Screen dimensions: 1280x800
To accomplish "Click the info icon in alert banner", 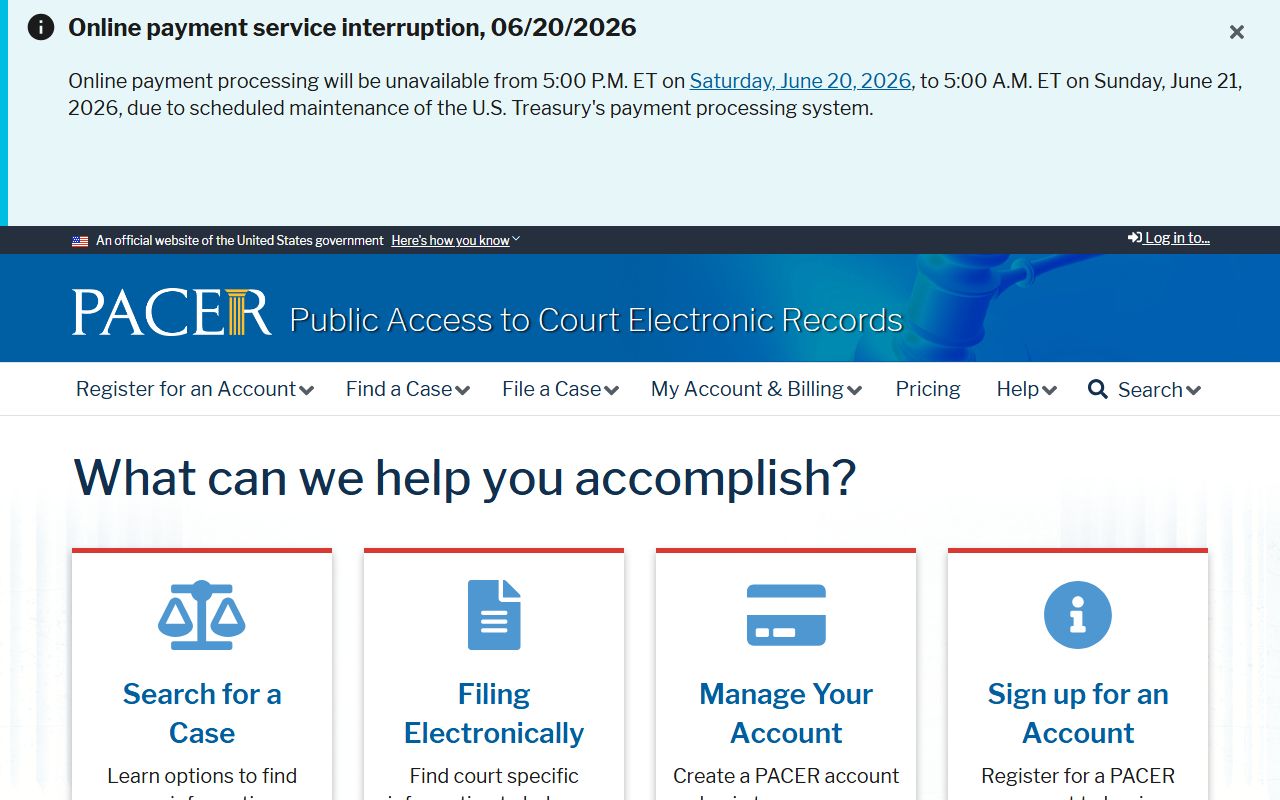I will pos(41,27).
